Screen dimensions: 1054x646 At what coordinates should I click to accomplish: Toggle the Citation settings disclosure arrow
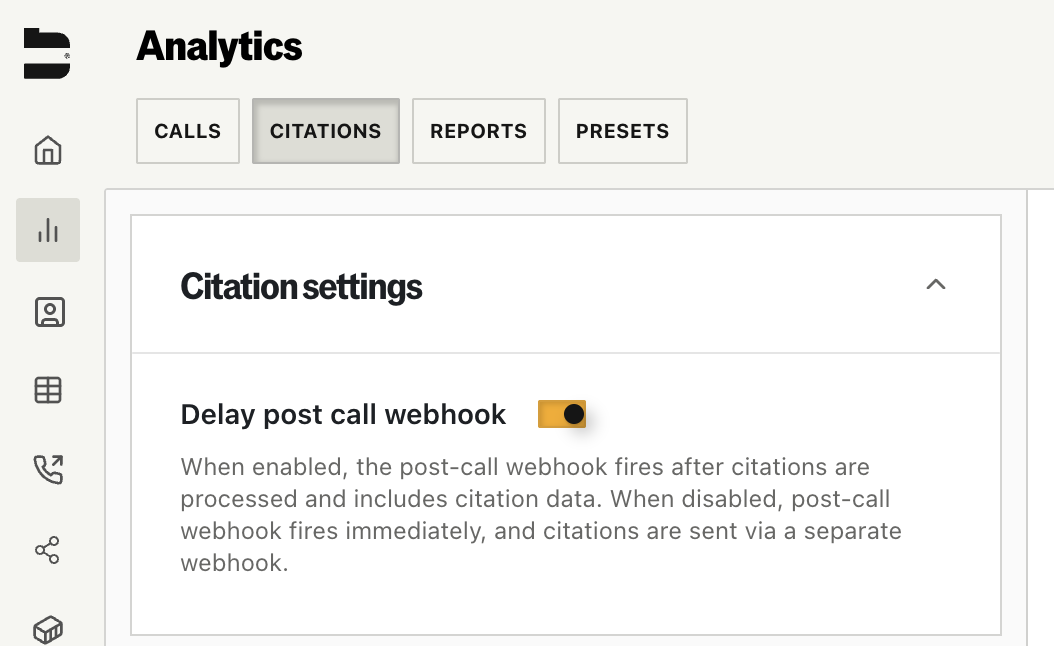click(x=936, y=284)
